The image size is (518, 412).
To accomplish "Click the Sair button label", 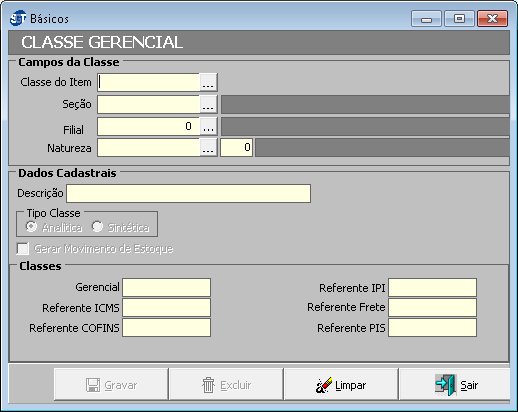I will [x=469, y=385].
